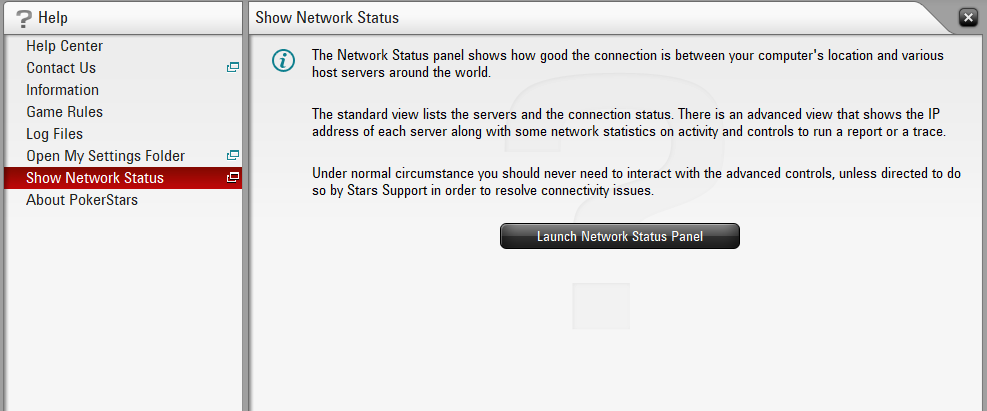Open the Information section
The width and height of the screenshot is (987, 411).
coord(123,90)
